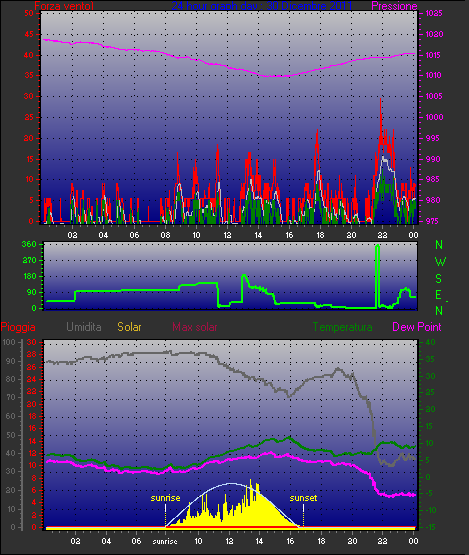Screen dimensions: 469x555
Task: Click the sunrise tick on bottom time axis
Action: pos(165,541)
